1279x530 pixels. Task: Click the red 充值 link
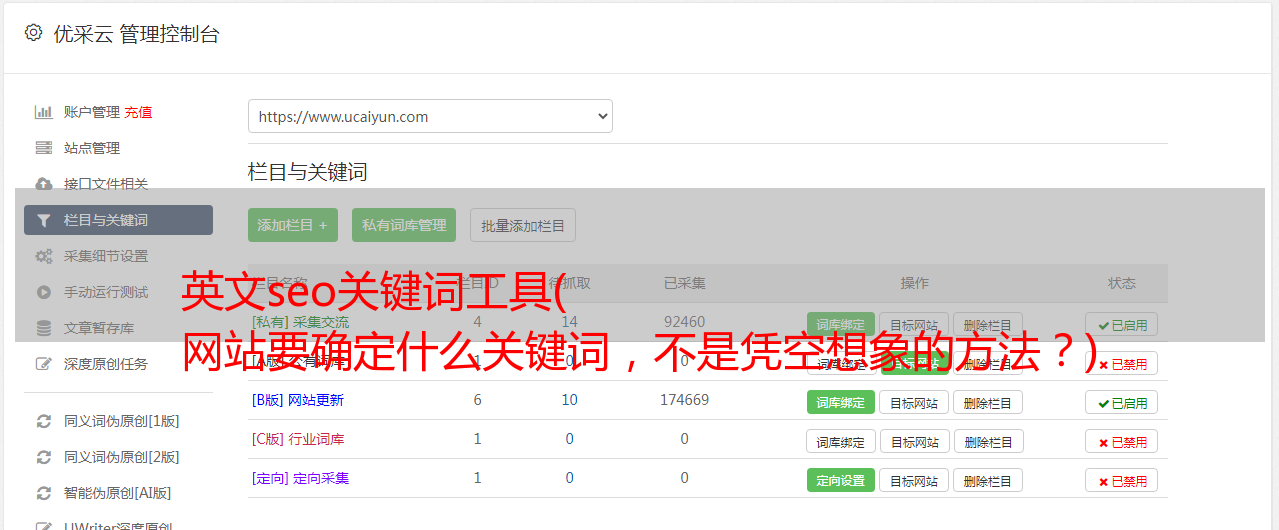coord(138,112)
